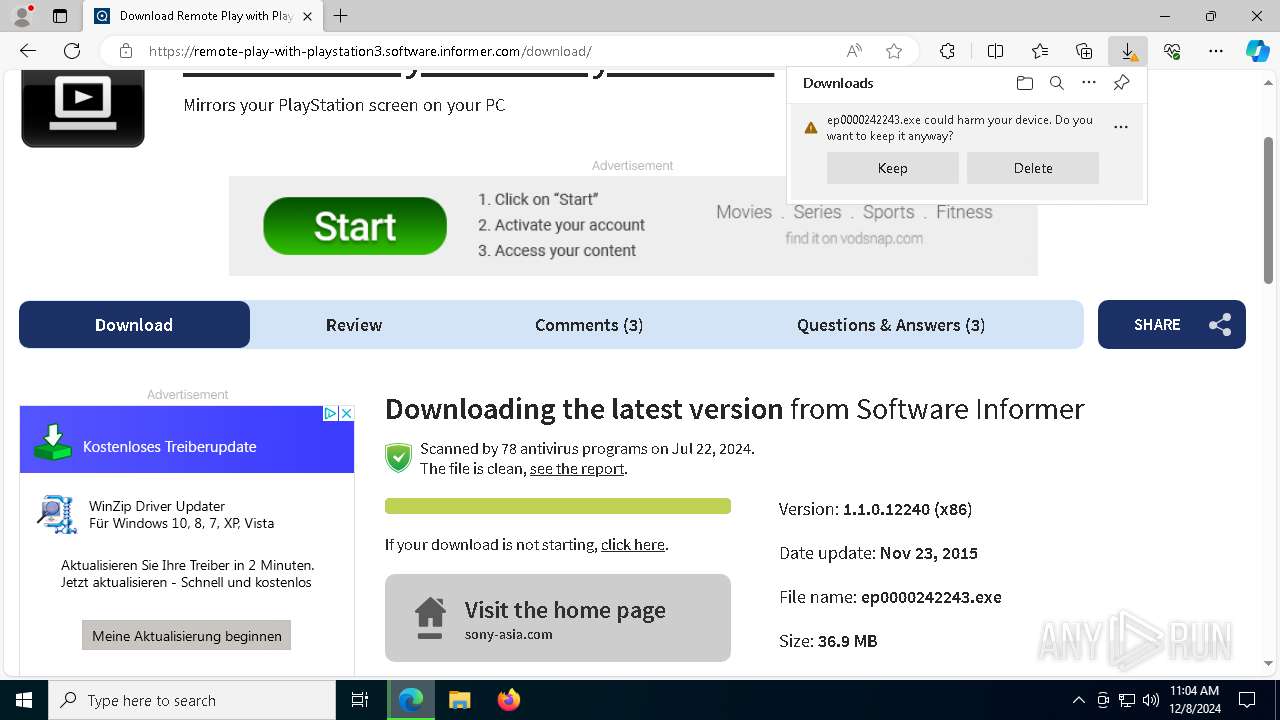Visit the home page sony-asia.com button
Viewport: 1280px width, 720px height.
click(x=558, y=618)
